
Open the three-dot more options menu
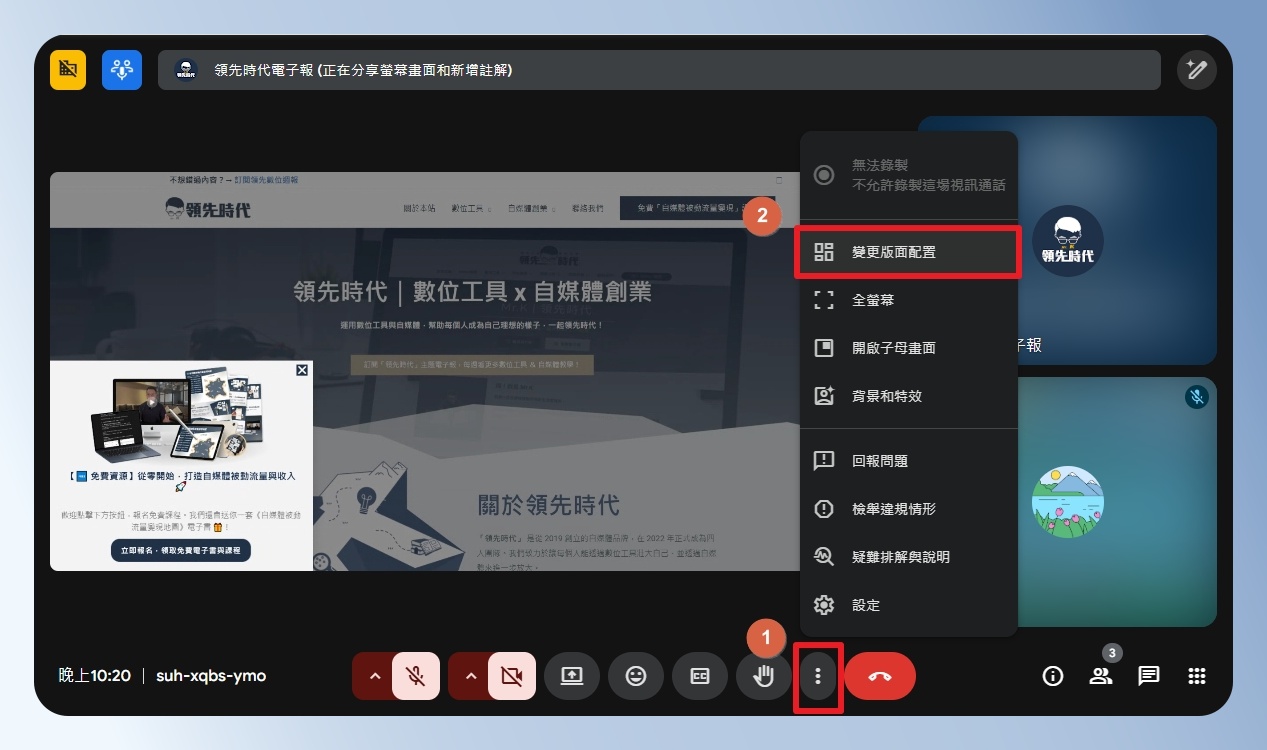pos(818,677)
